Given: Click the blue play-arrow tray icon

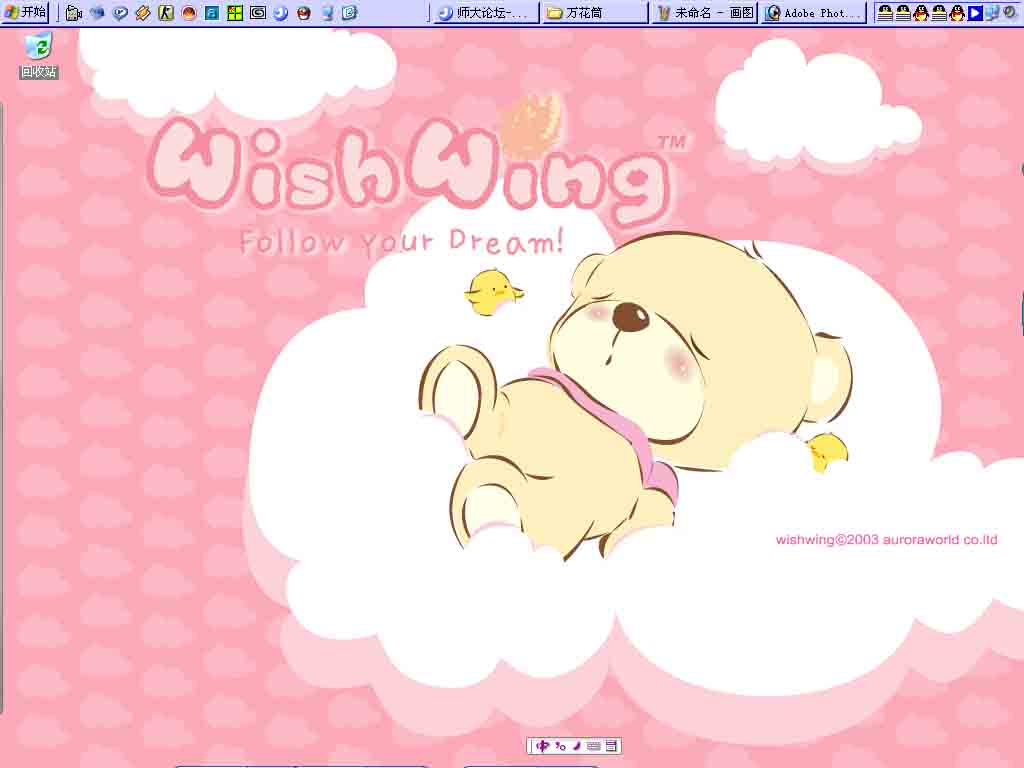Looking at the screenshot, I should pos(975,13).
